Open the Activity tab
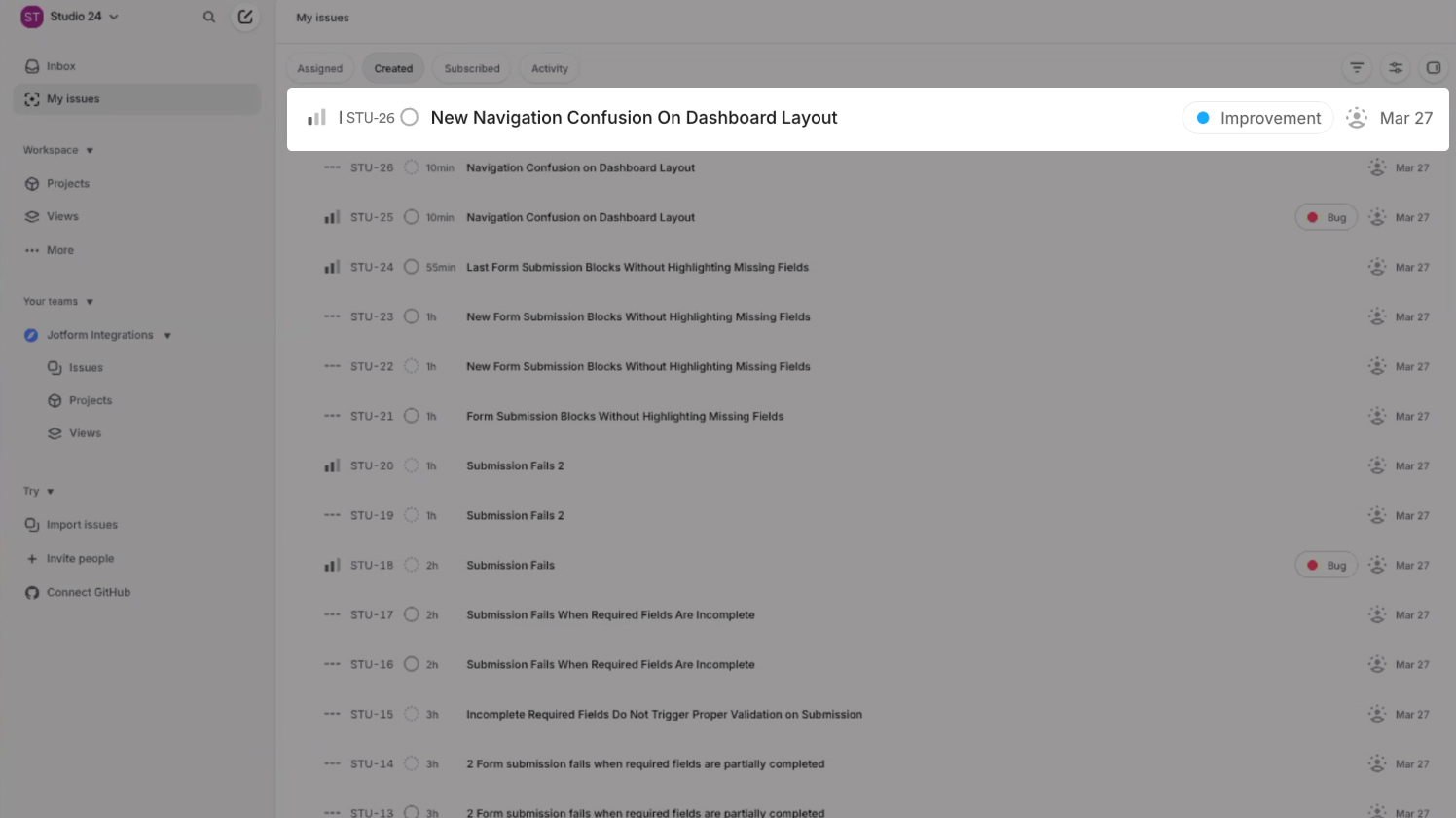Image resolution: width=1456 pixels, height=818 pixels. click(550, 68)
